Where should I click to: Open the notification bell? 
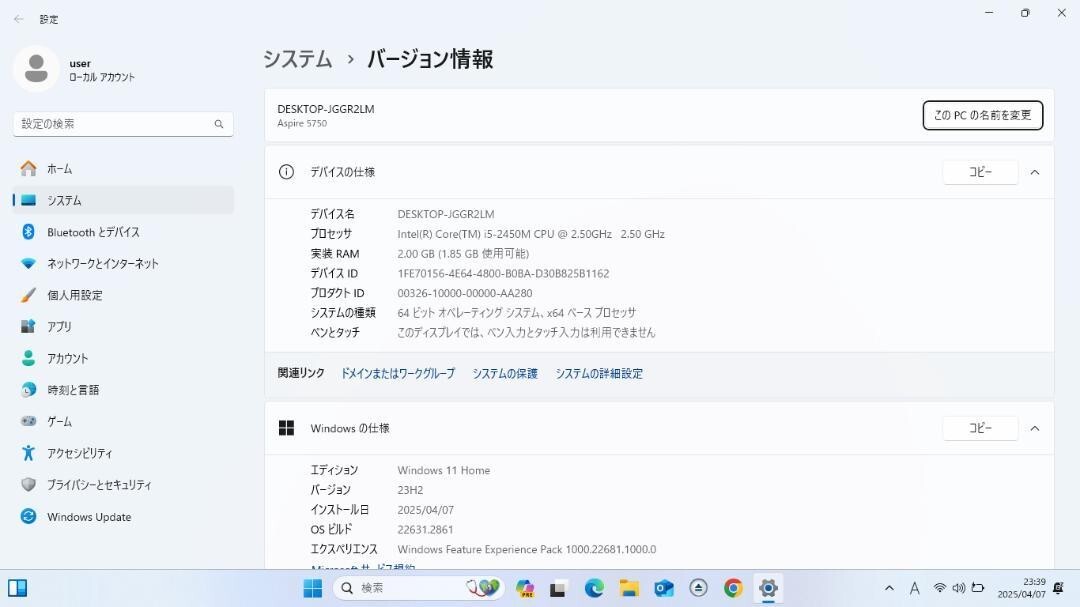[1059, 588]
